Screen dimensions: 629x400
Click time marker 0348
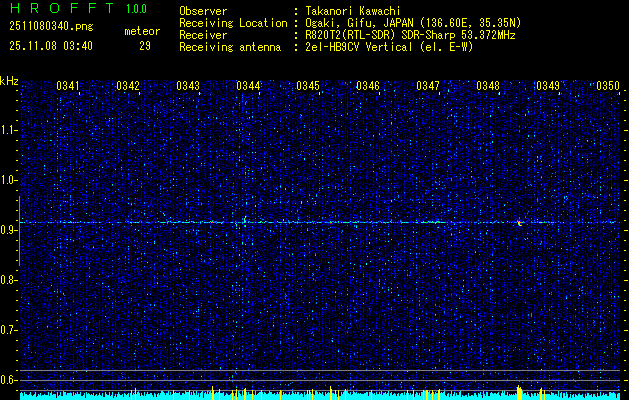[488, 86]
